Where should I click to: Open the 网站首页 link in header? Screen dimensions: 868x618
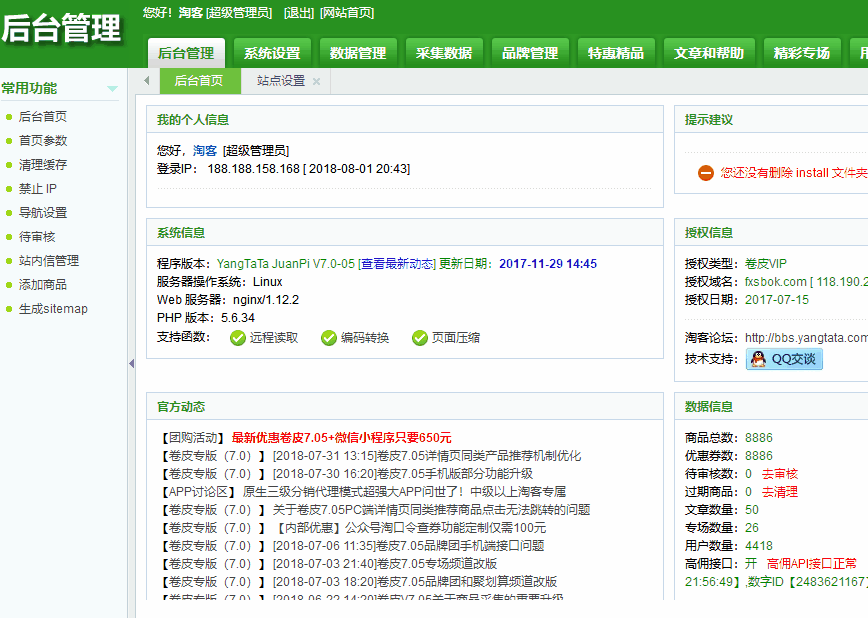[347, 12]
